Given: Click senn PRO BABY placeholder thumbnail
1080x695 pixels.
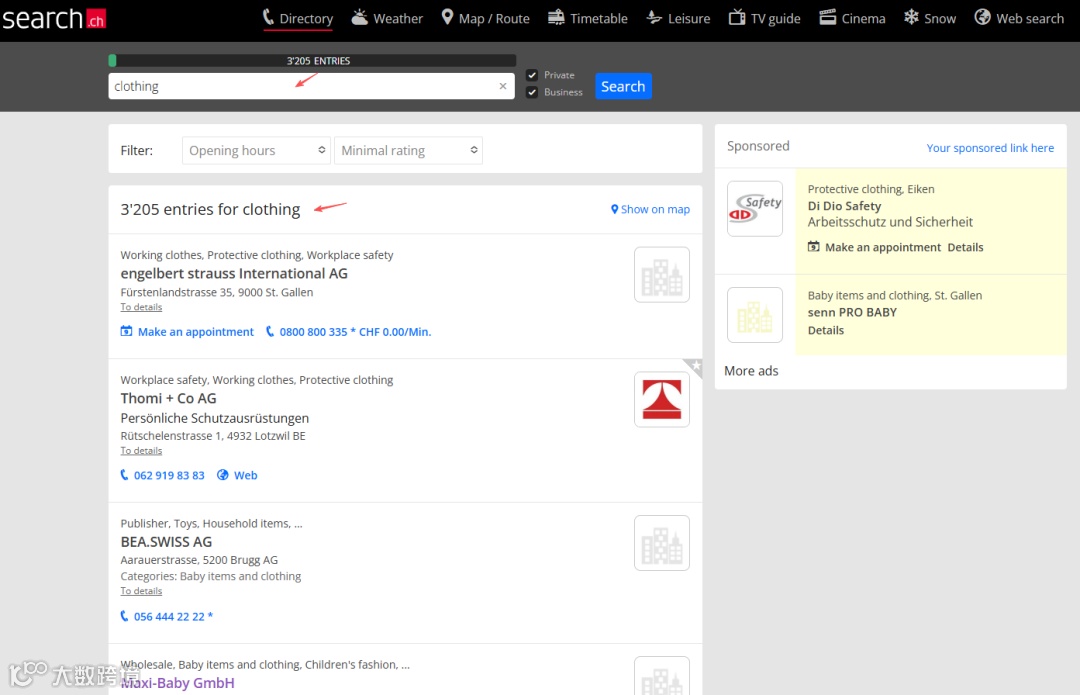Looking at the screenshot, I should tap(755, 315).
